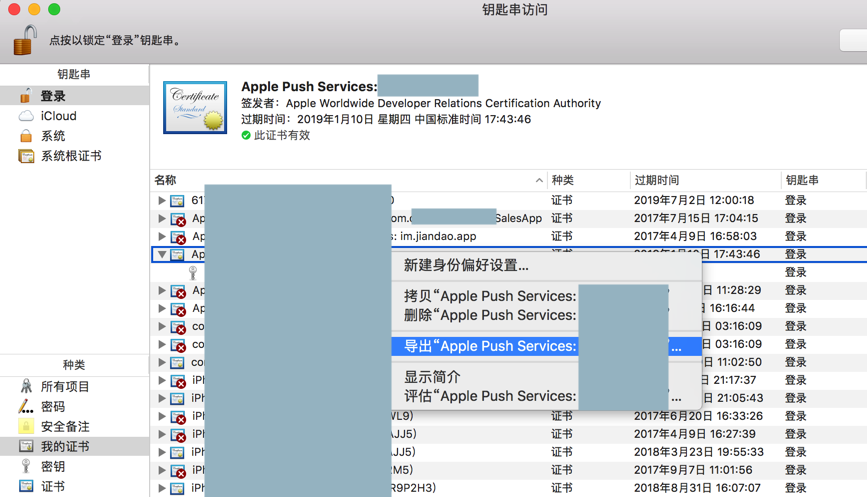Show 所有项目 category
The image size is (867, 497).
74,386
